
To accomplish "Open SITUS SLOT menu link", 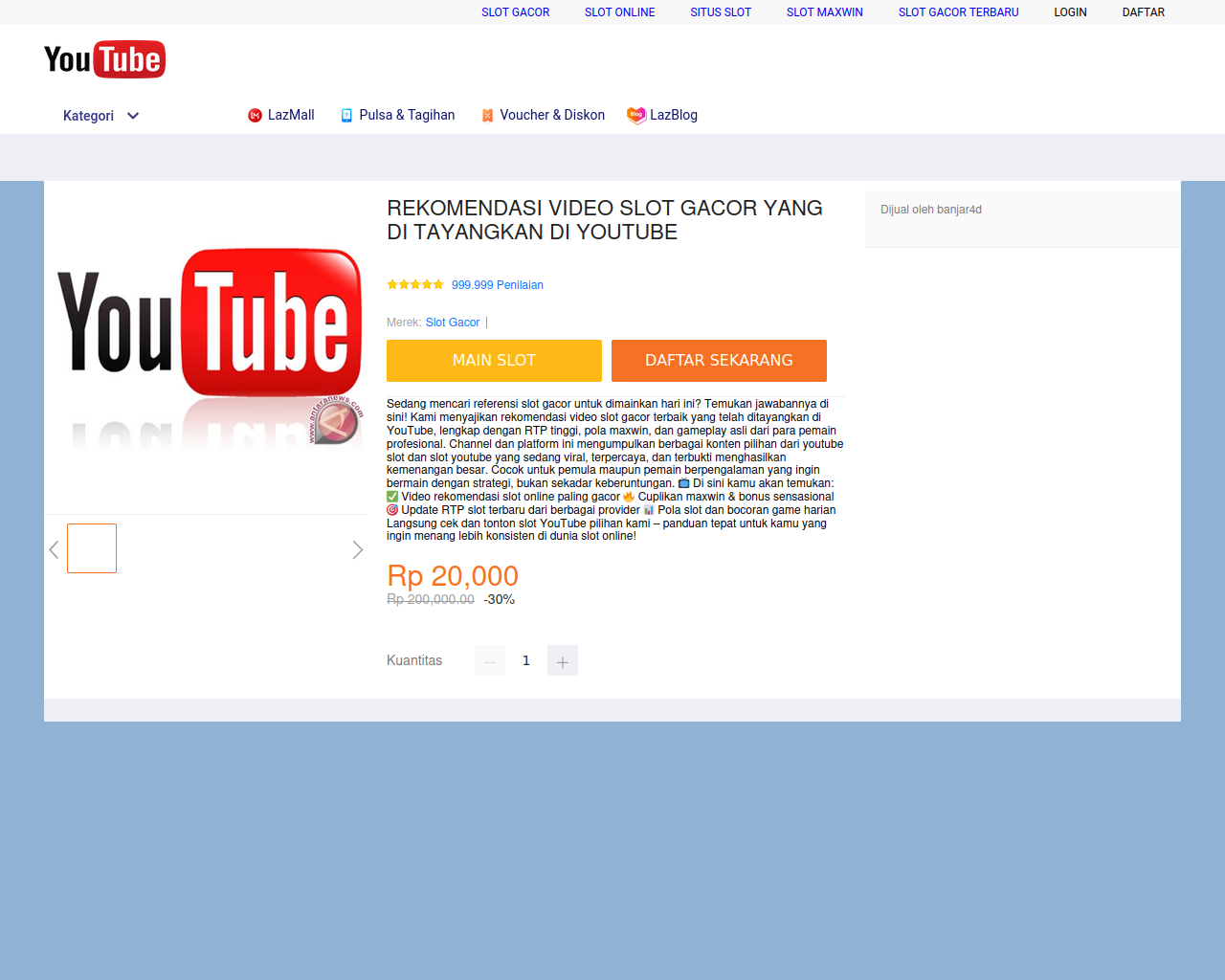I will pos(721,12).
